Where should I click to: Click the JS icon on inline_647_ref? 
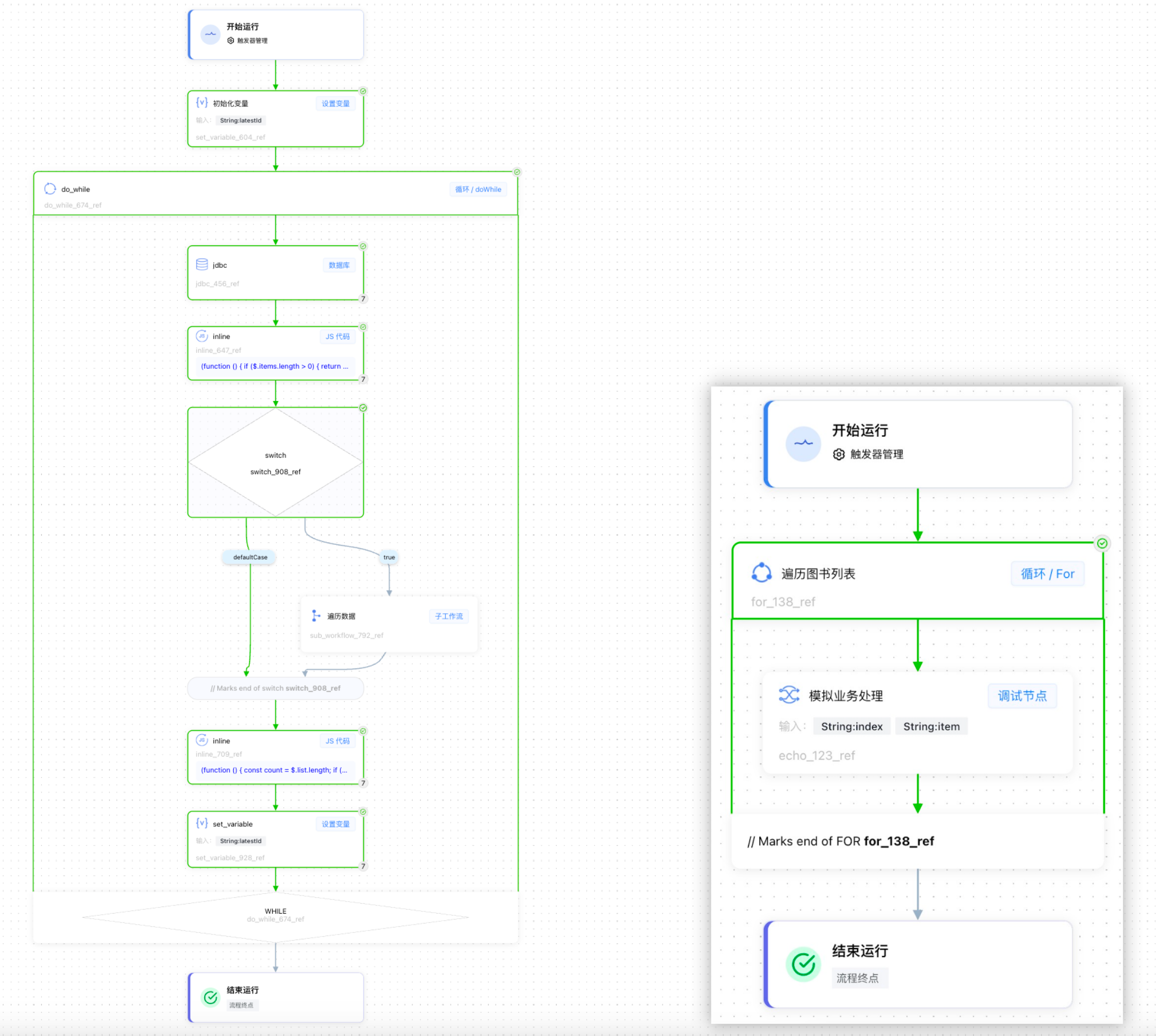point(201,336)
